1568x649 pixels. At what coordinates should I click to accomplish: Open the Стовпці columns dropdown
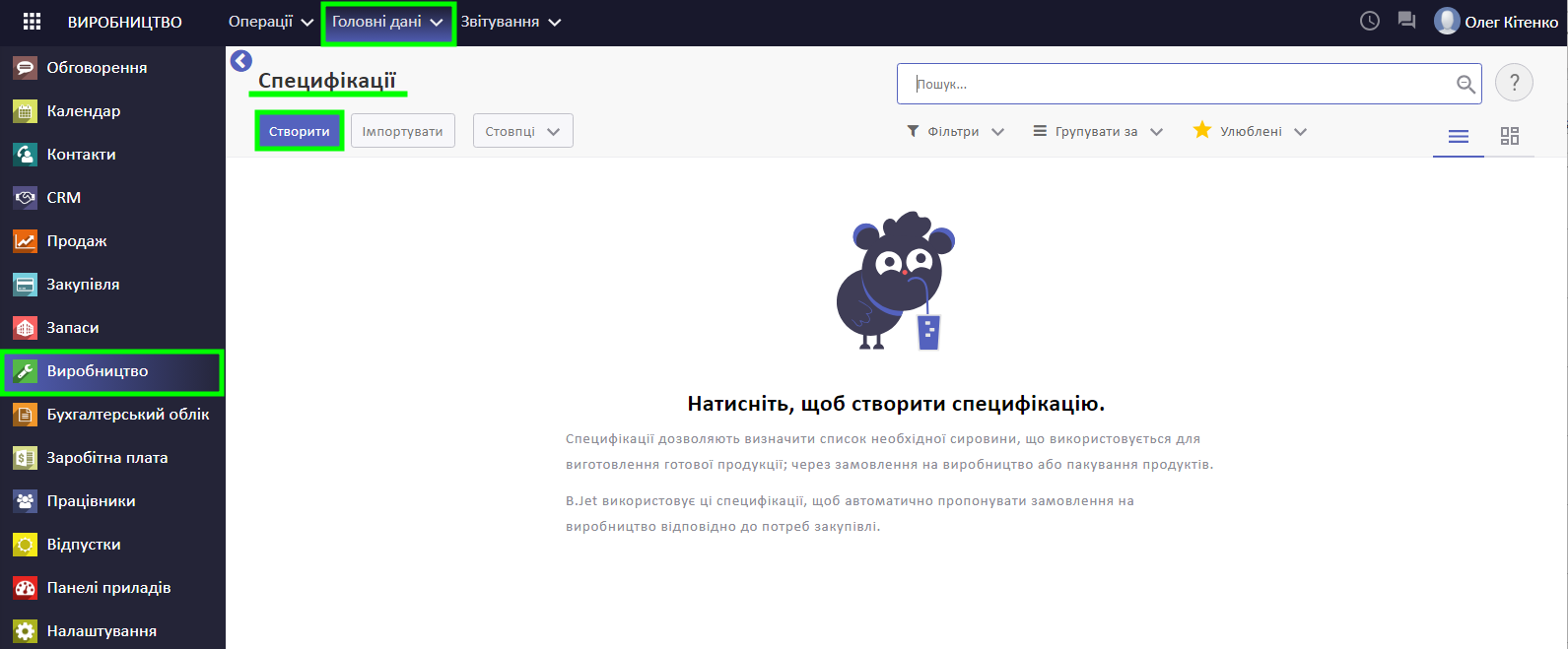[x=522, y=131]
